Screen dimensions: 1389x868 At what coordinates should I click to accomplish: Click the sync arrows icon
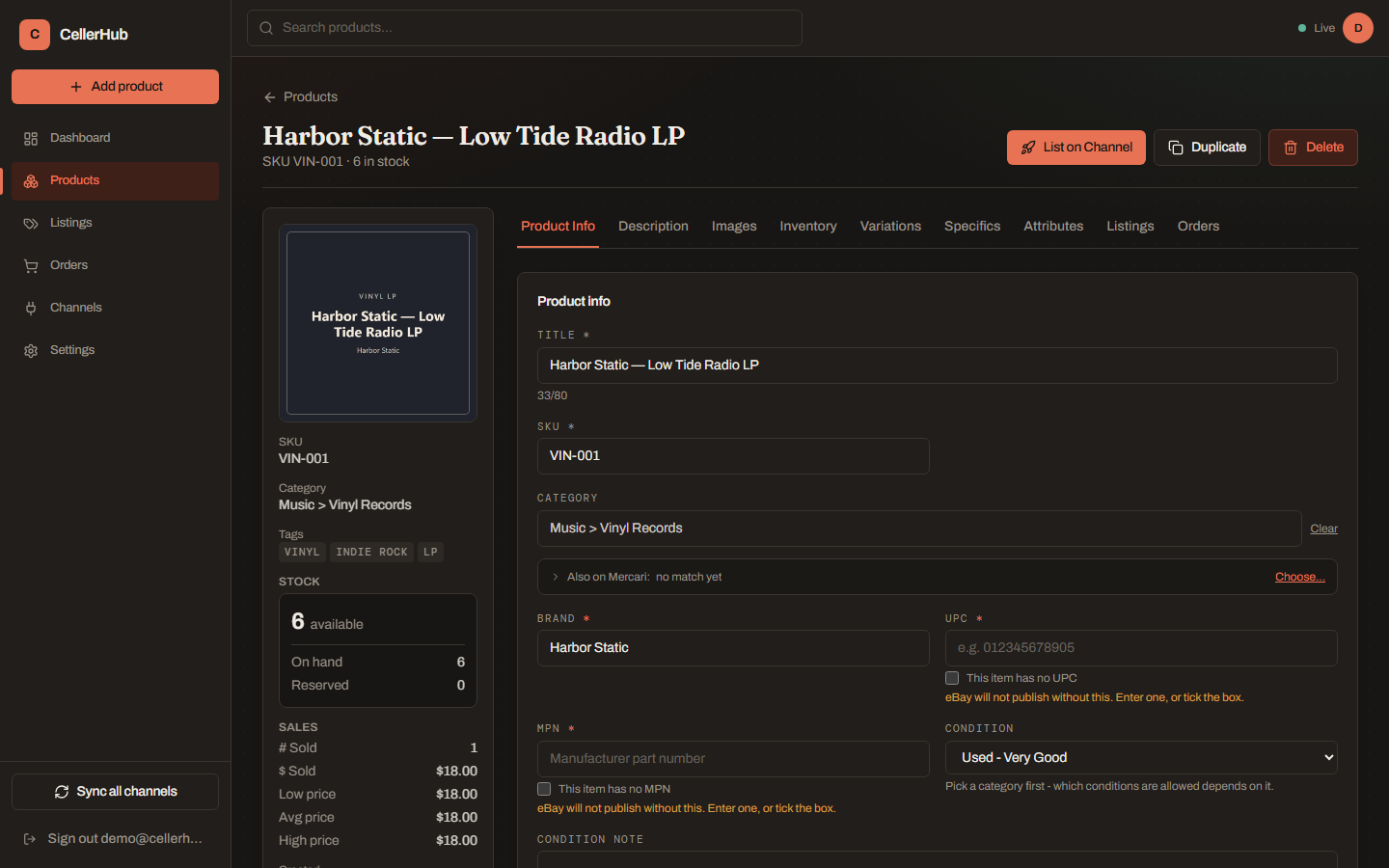pos(62,792)
